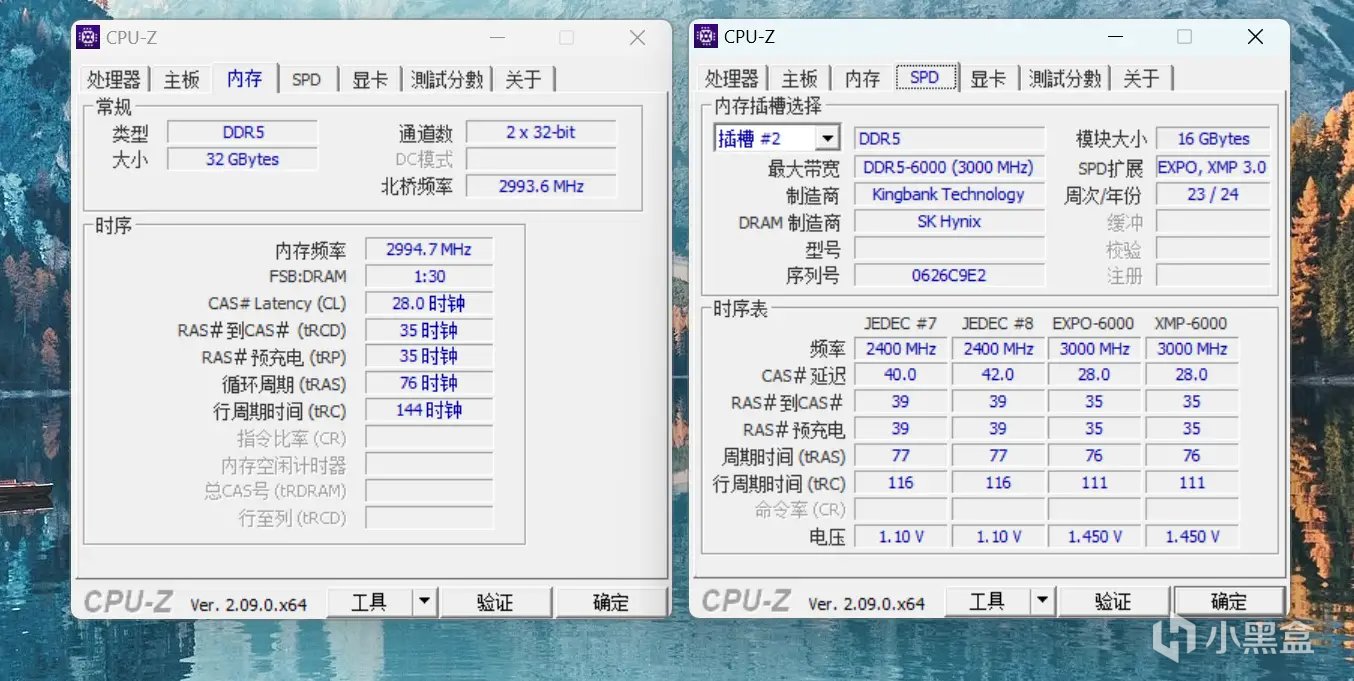
Task: Open the 关于 tab in right CPU-Z window
Action: [x=1141, y=79]
